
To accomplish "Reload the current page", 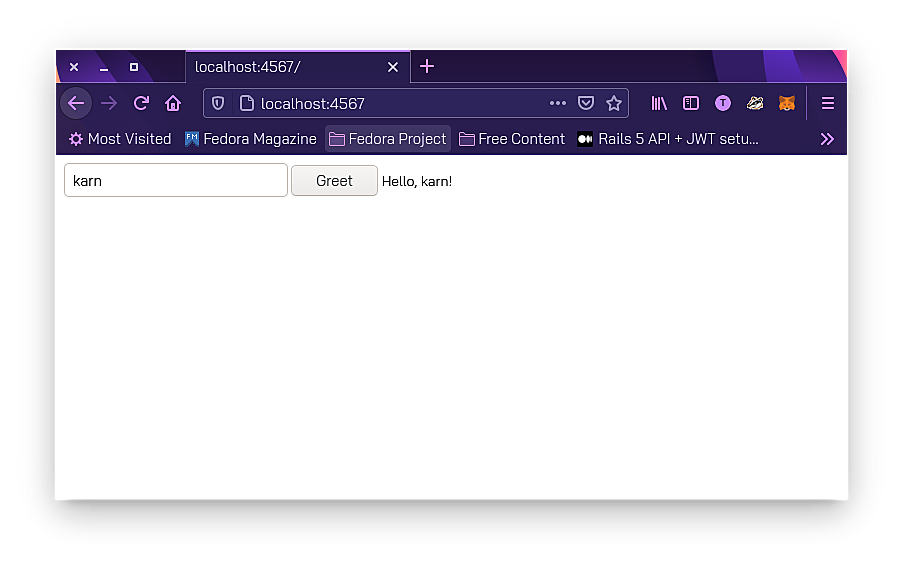I will coord(141,103).
